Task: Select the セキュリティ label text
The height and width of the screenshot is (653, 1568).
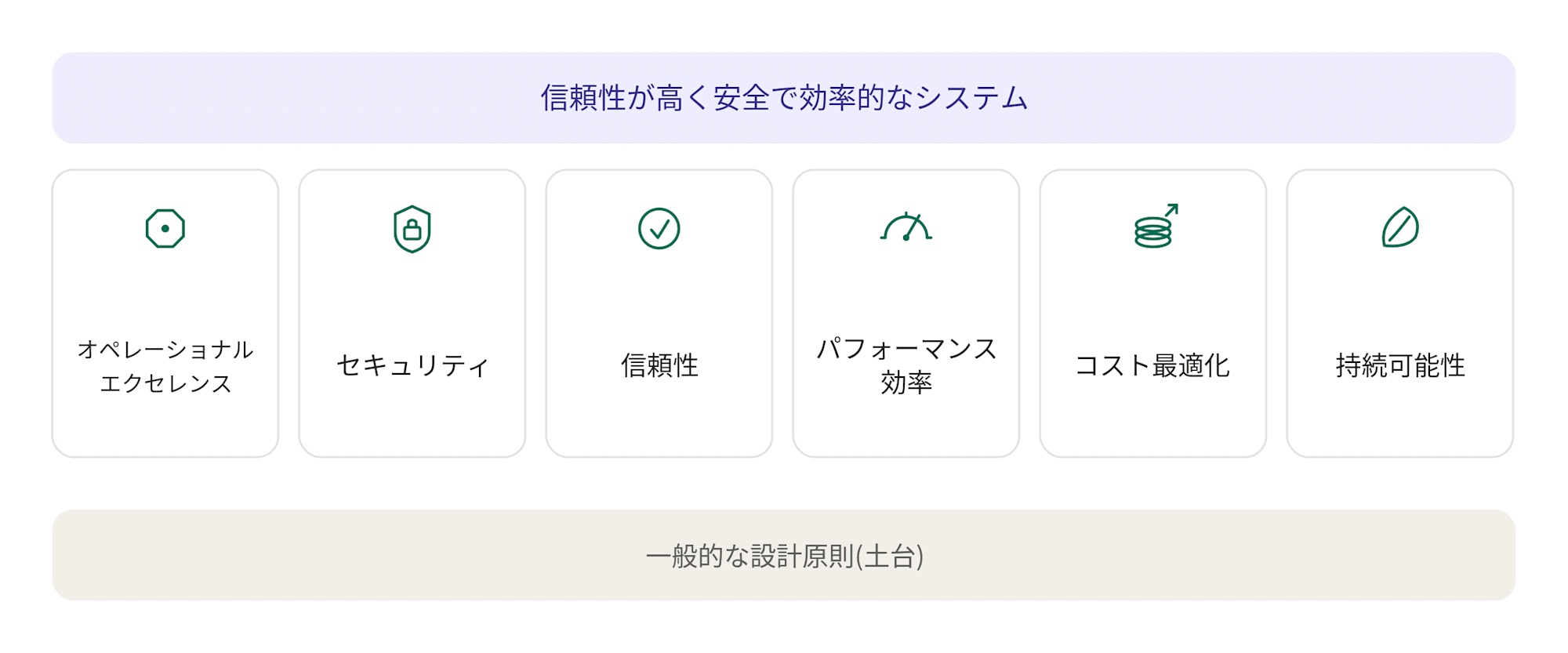Action: (x=412, y=365)
